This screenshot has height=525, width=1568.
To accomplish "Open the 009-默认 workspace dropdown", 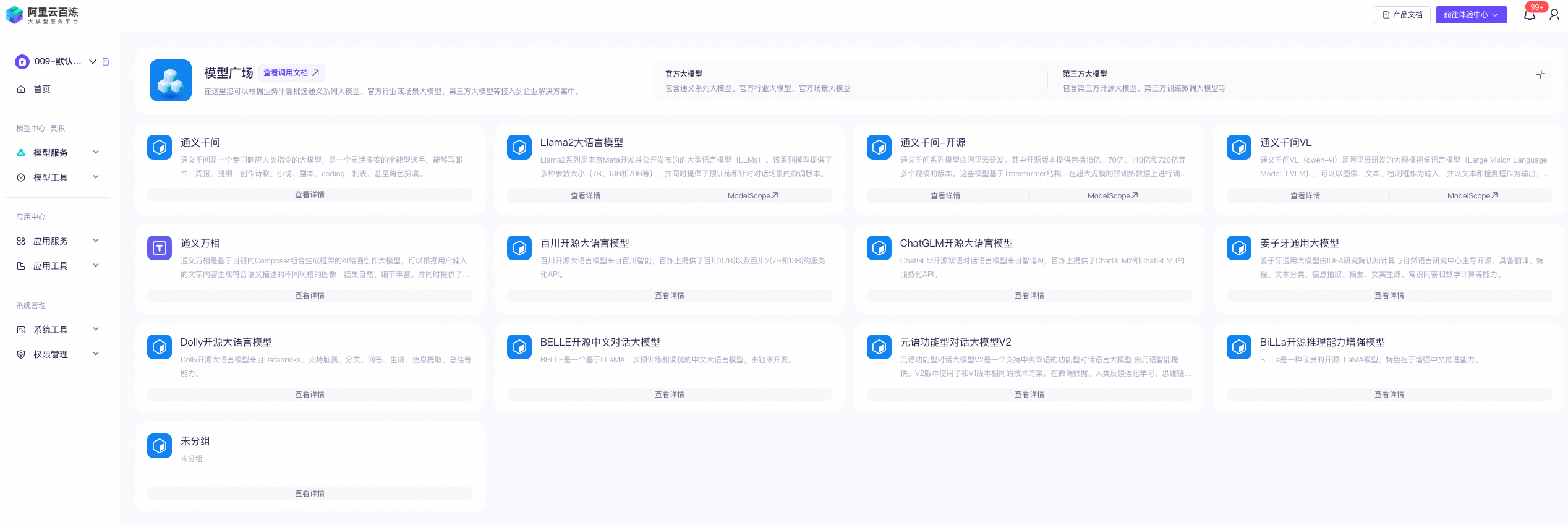I will (93, 62).
